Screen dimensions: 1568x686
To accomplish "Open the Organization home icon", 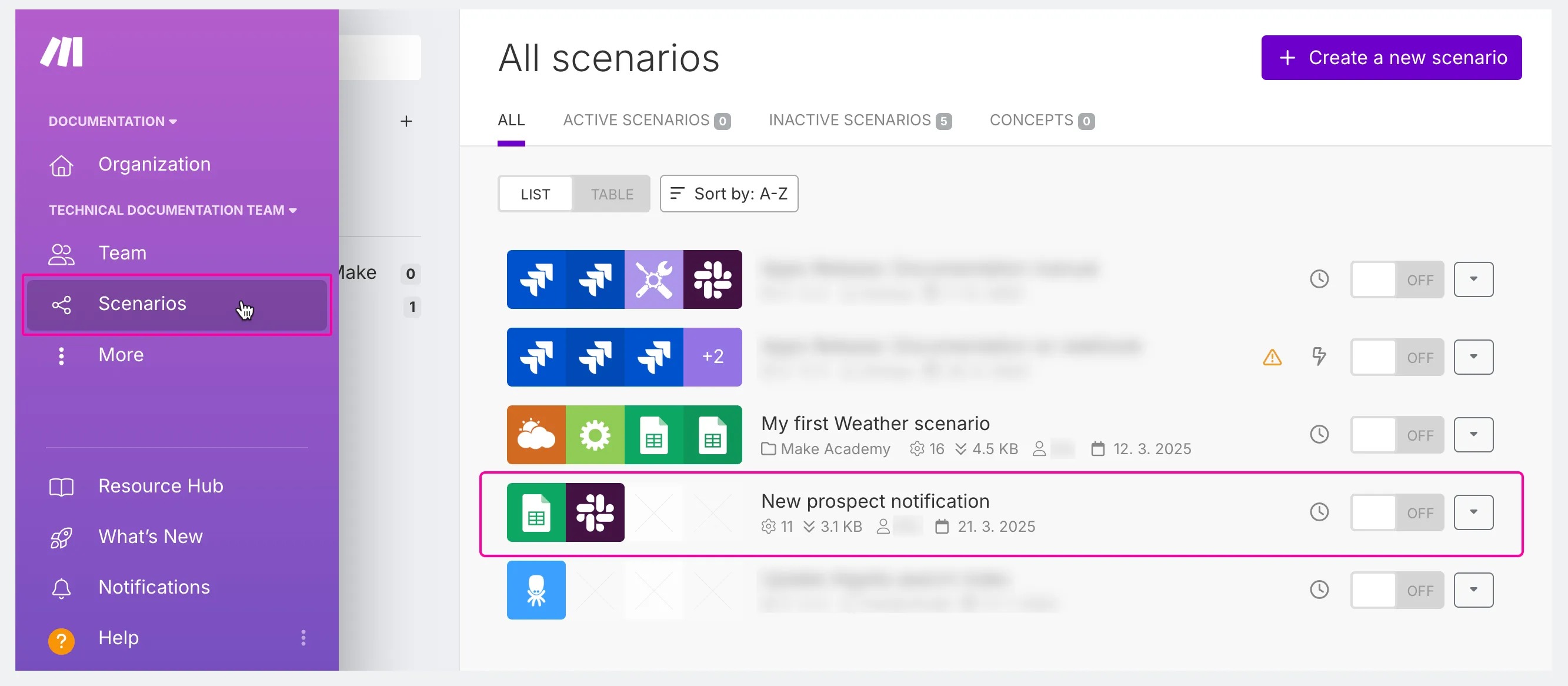I will 62,165.
